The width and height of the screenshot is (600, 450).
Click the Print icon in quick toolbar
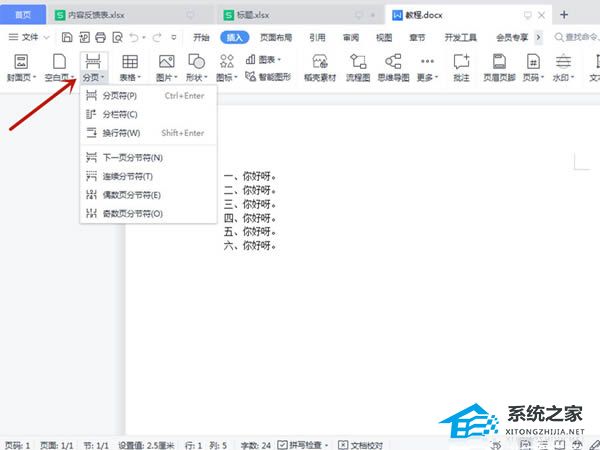(x=100, y=37)
